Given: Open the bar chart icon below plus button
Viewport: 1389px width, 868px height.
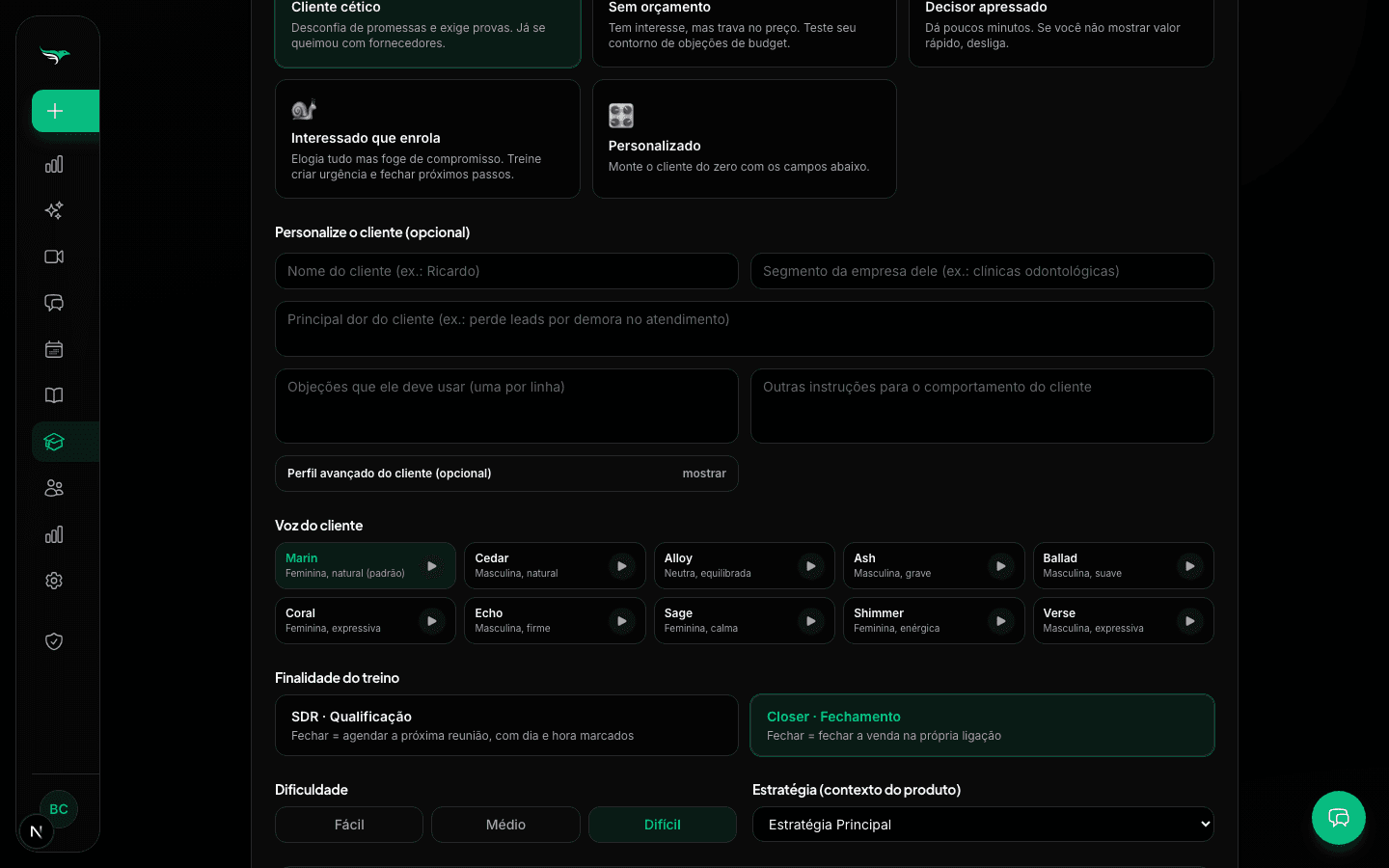Looking at the screenshot, I should [54, 164].
